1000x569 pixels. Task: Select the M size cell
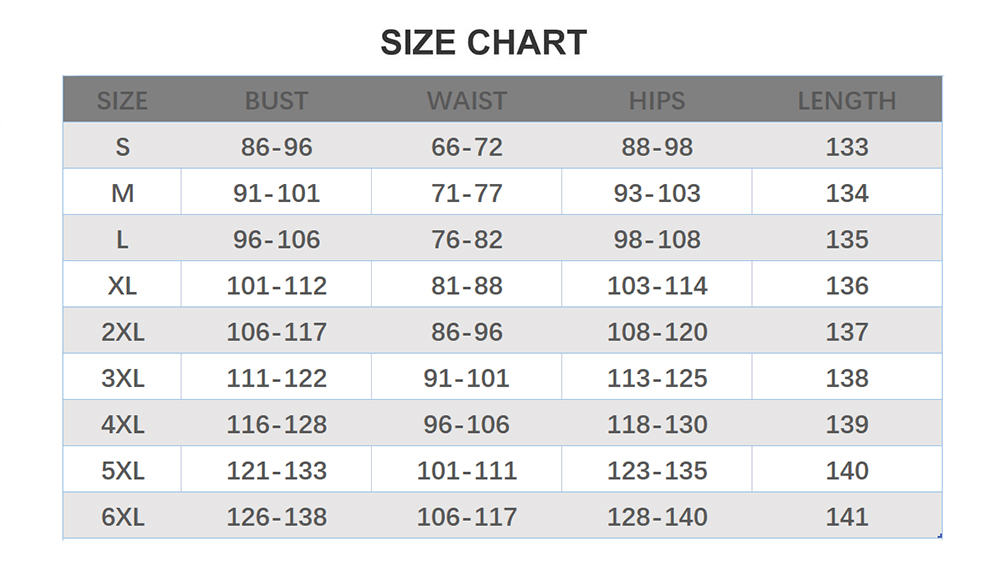(x=122, y=193)
